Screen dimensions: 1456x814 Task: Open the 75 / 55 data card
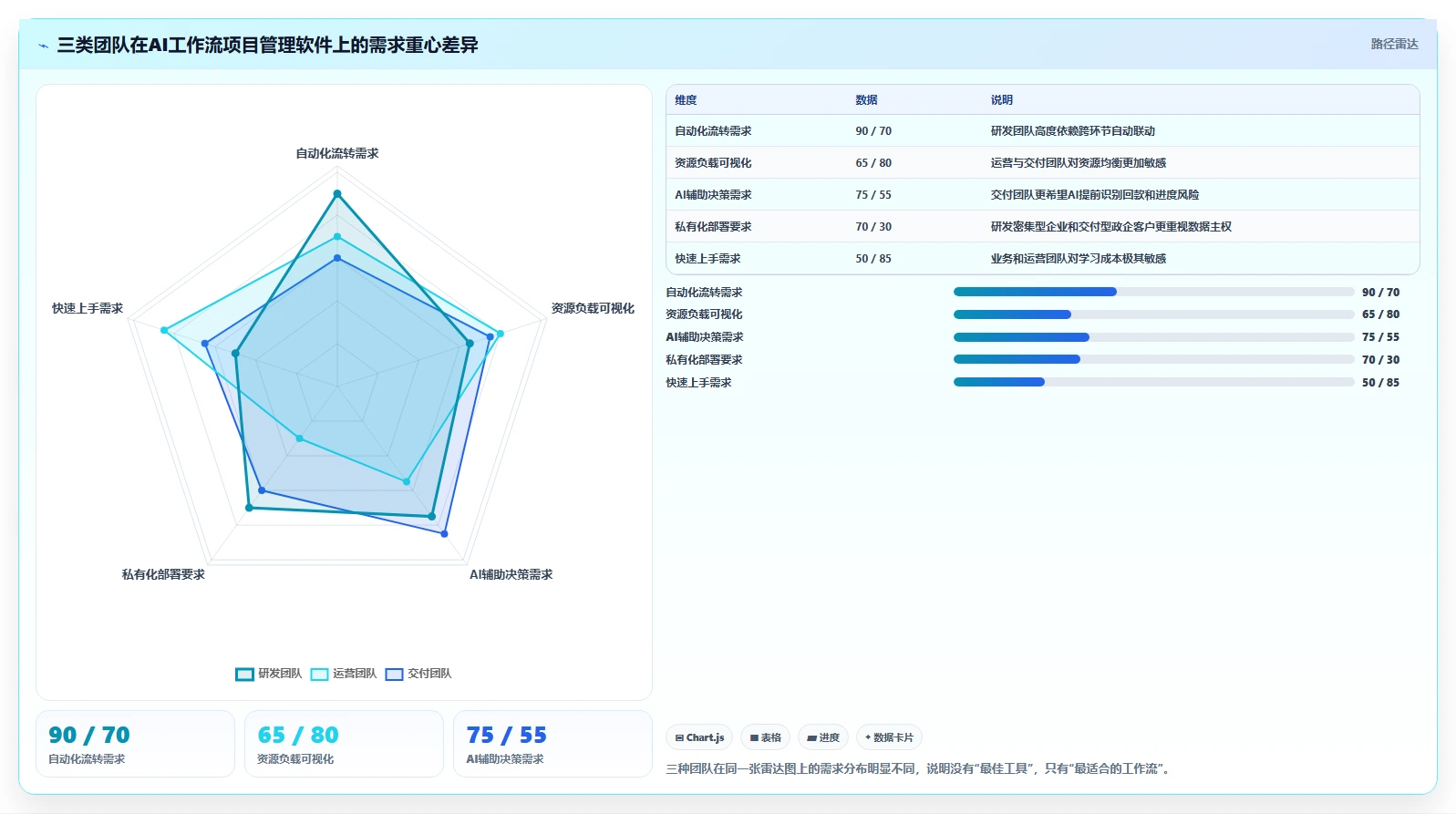(x=552, y=744)
